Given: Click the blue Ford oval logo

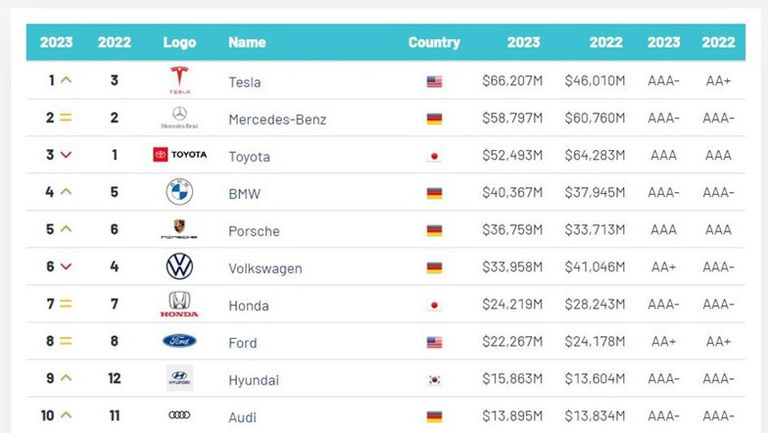Looking at the screenshot, I should click(x=179, y=341).
